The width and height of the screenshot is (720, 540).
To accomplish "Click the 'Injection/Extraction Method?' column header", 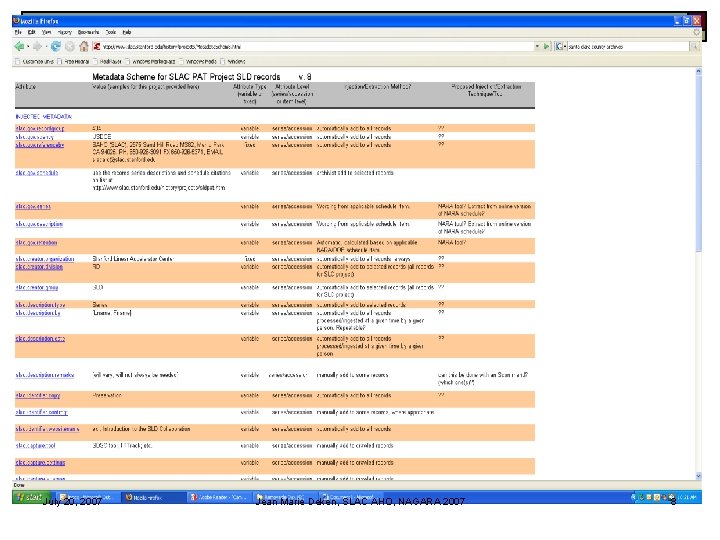I will coord(377,86).
